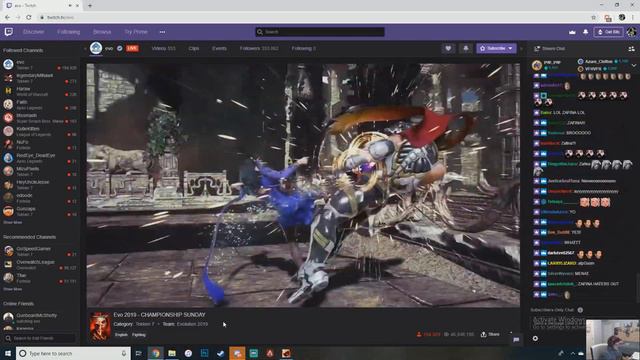Go to Browse in top navigation
Image resolution: width=640 pixels, height=360 pixels.
(102, 32)
